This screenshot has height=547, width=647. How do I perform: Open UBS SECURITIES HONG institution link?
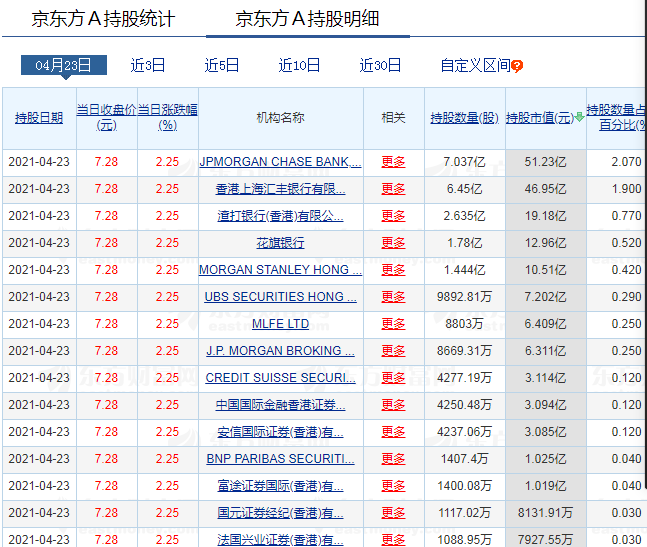click(280, 297)
